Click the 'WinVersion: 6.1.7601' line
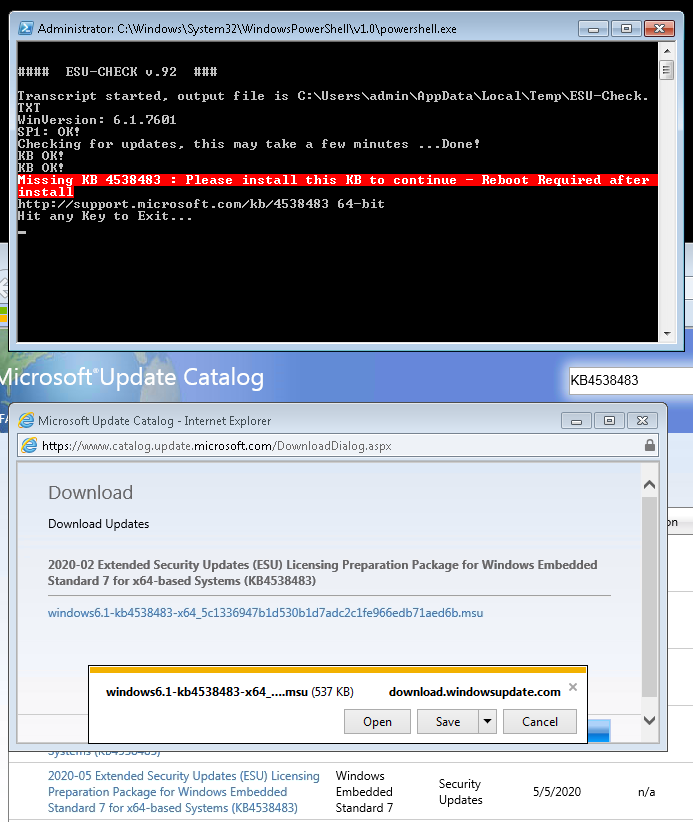This screenshot has height=822, width=693. (x=97, y=120)
